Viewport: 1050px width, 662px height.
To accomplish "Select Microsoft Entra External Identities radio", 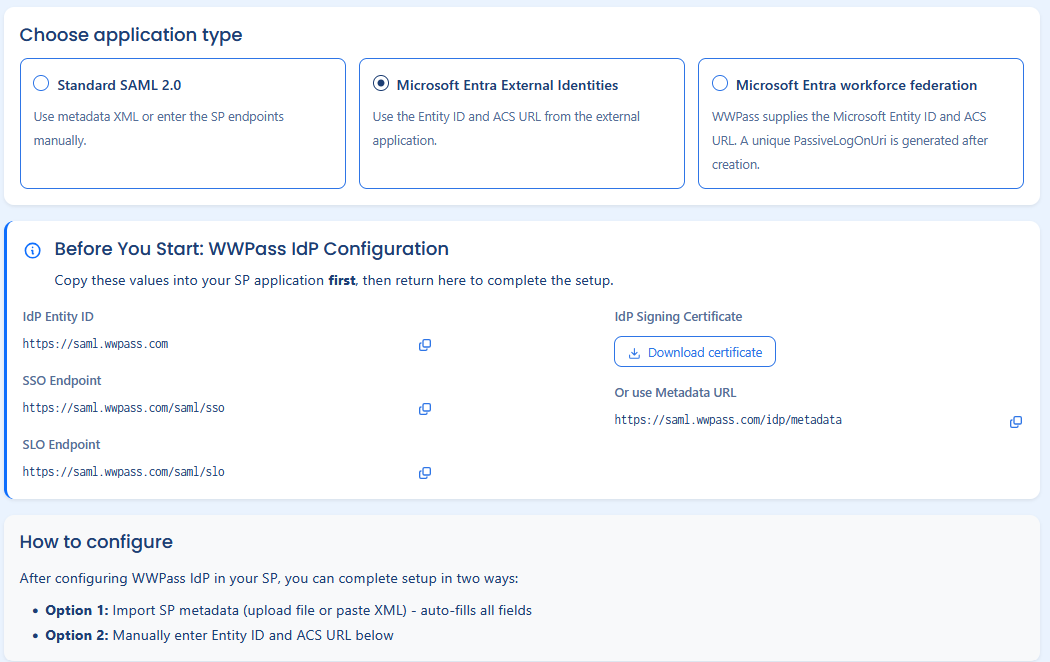I will (380, 83).
